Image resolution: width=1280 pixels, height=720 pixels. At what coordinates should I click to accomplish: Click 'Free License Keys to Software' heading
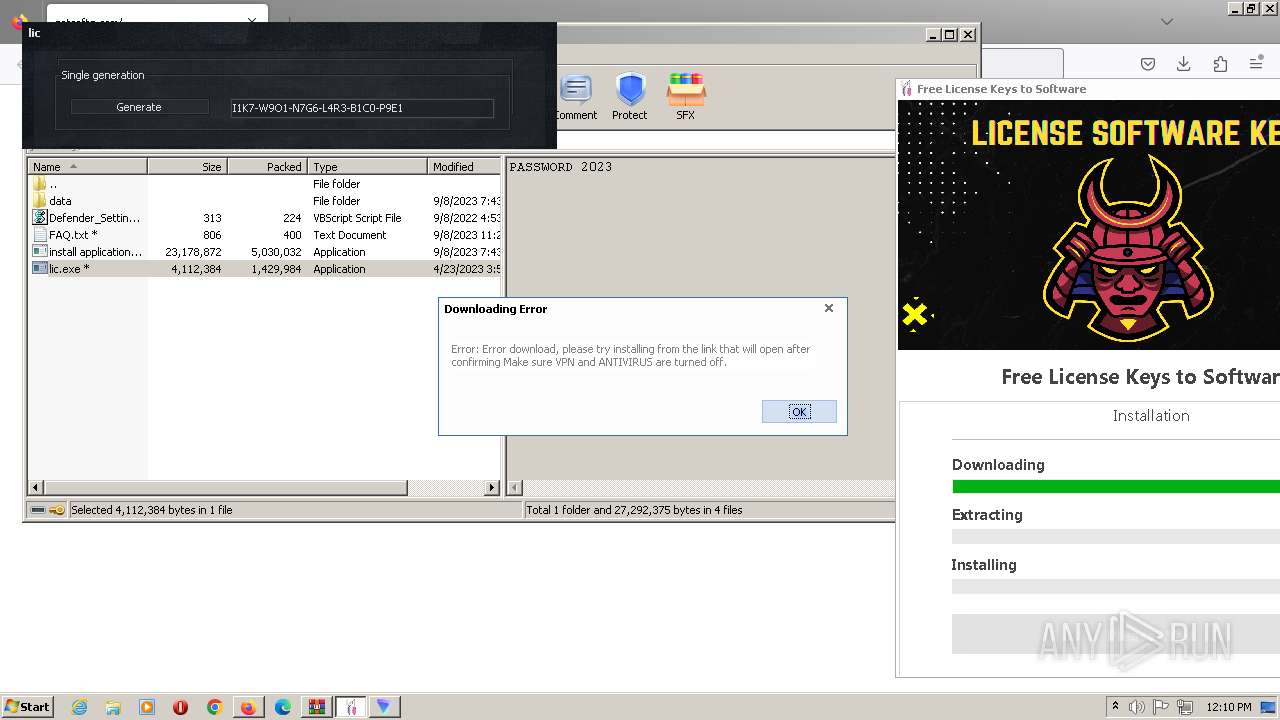[x=1140, y=377]
